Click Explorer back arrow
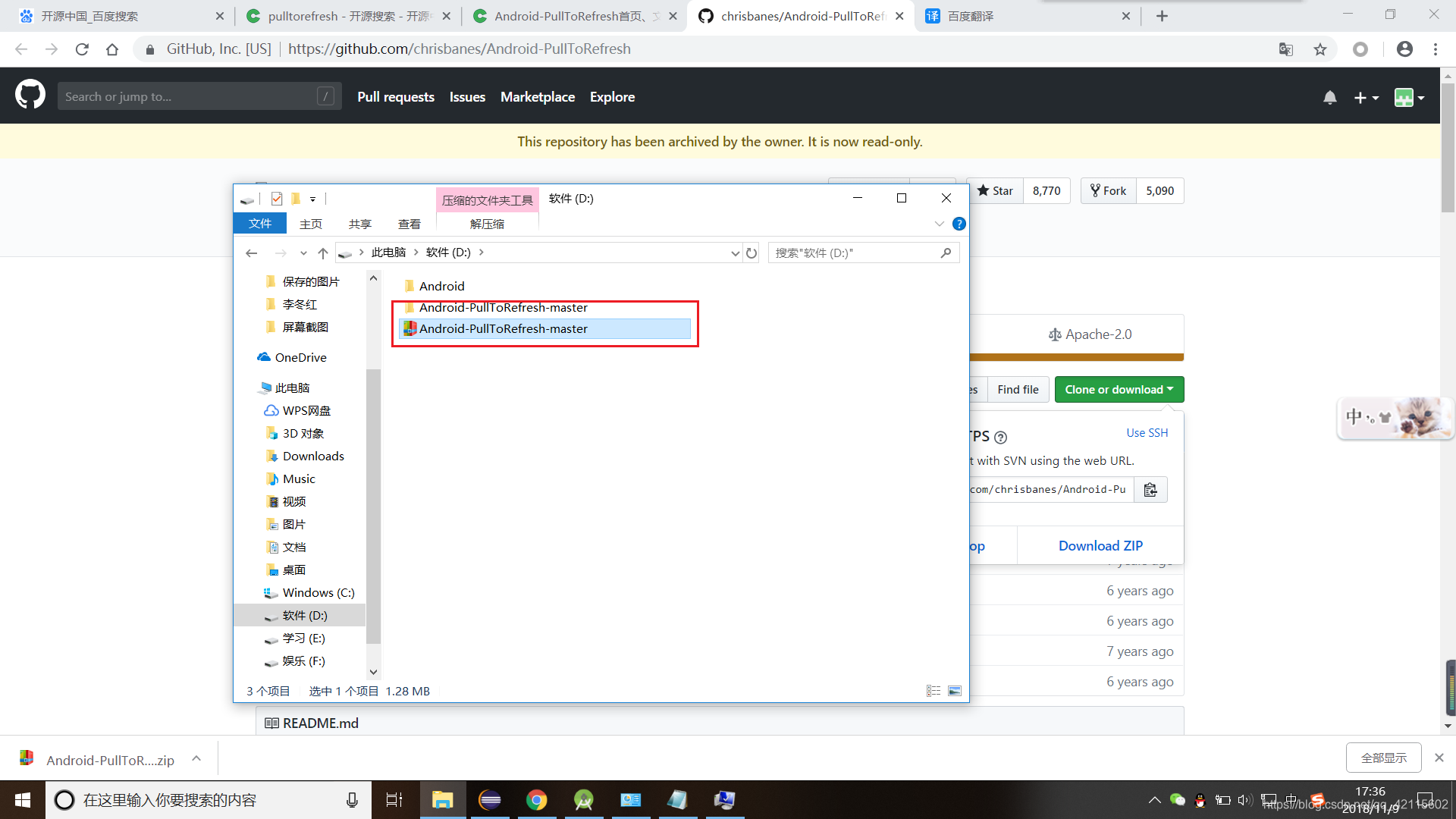Screen dimensions: 1456x819 pos(252,253)
